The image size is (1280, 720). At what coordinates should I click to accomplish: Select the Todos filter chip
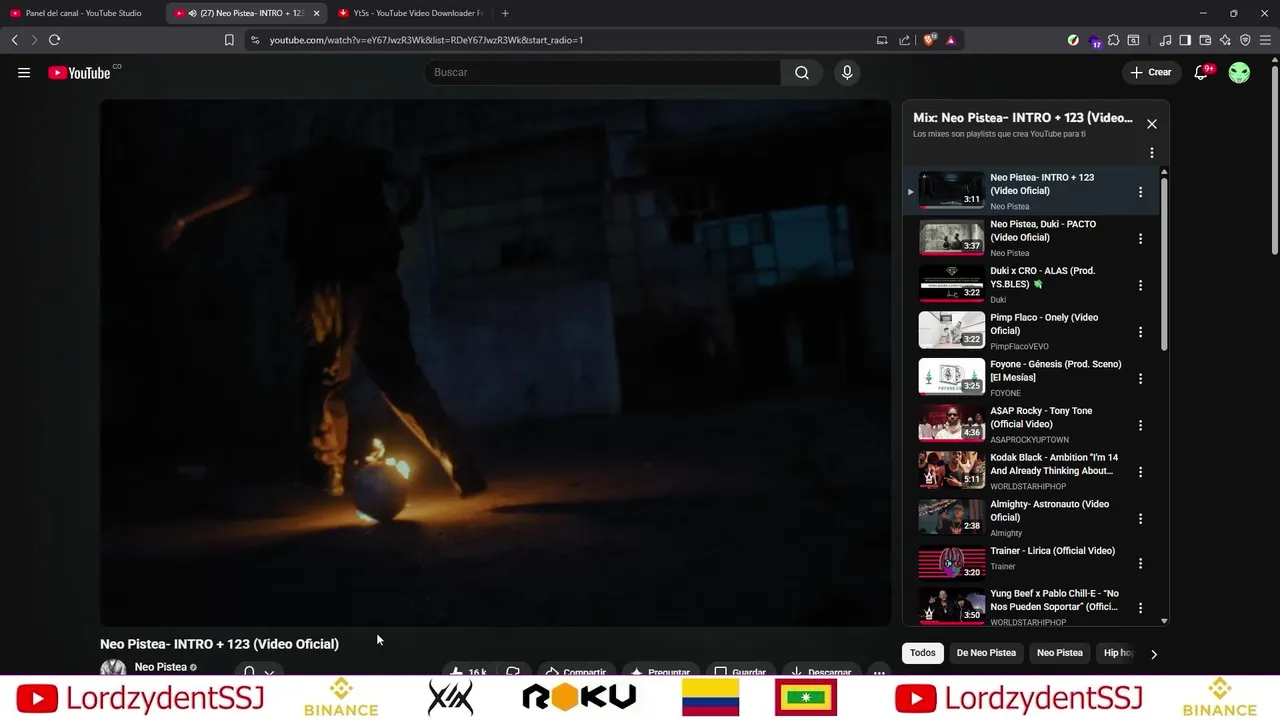click(923, 653)
